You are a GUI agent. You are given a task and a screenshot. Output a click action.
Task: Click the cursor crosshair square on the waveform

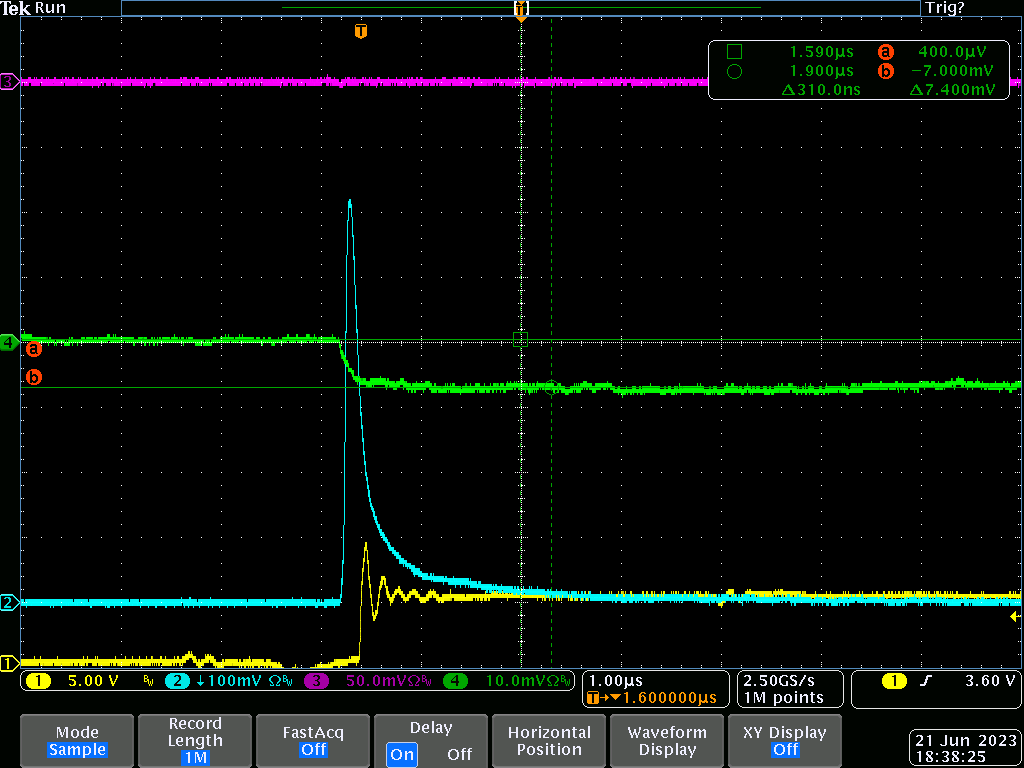520,340
